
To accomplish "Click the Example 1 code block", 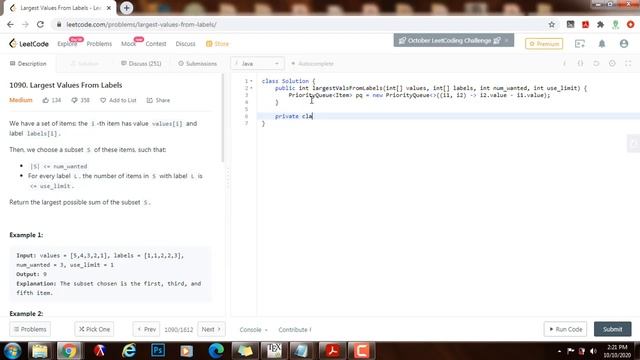I will pyautogui.click(x=110, y=274).
